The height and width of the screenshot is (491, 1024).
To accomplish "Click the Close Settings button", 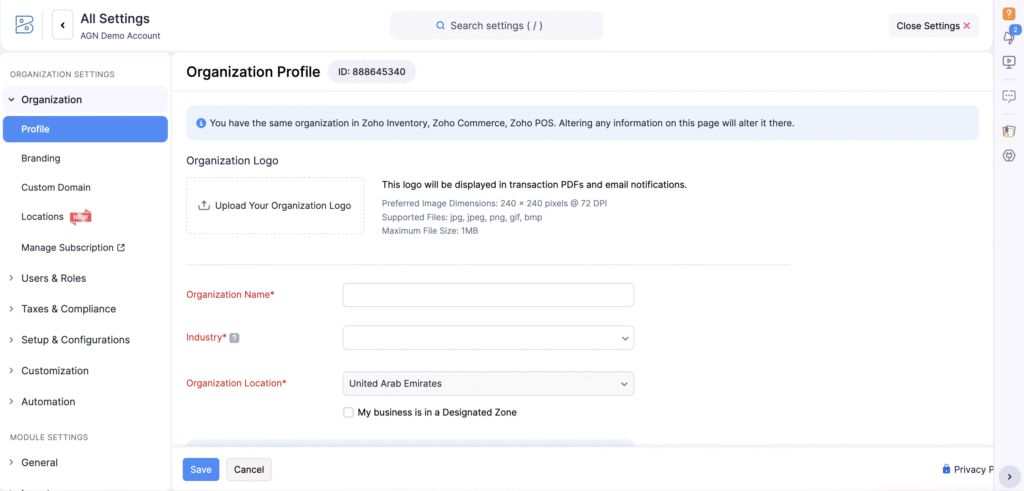I will coord(933,26).
